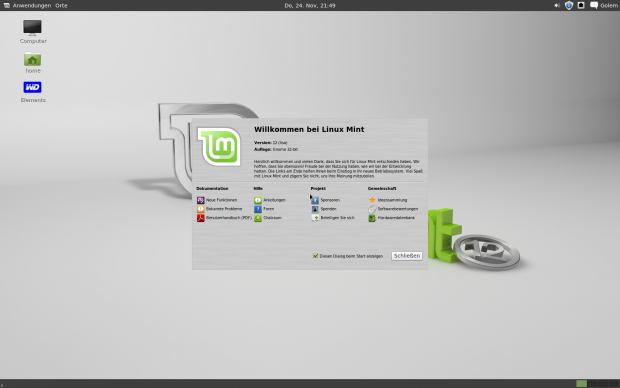Viewport: 620px width, 388px height.
Task: Open the Bekannte Probleme warning icon
Action: point(200,209)
